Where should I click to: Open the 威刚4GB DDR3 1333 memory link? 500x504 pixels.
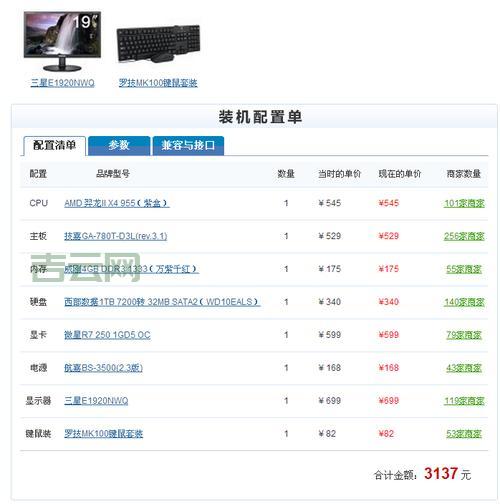coord(132,269)
